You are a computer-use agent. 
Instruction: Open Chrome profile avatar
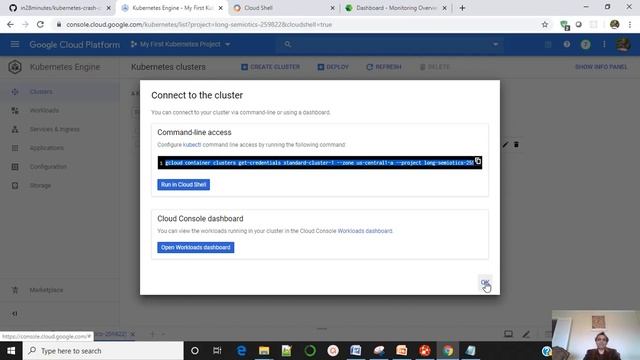(x=614, y=24)
